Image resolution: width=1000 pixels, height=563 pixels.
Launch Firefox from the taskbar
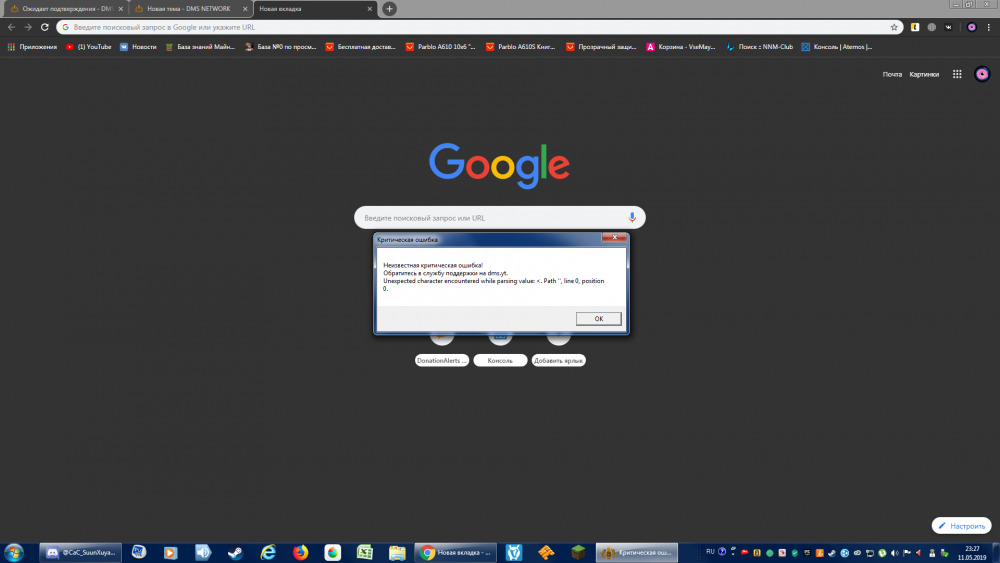300,552
